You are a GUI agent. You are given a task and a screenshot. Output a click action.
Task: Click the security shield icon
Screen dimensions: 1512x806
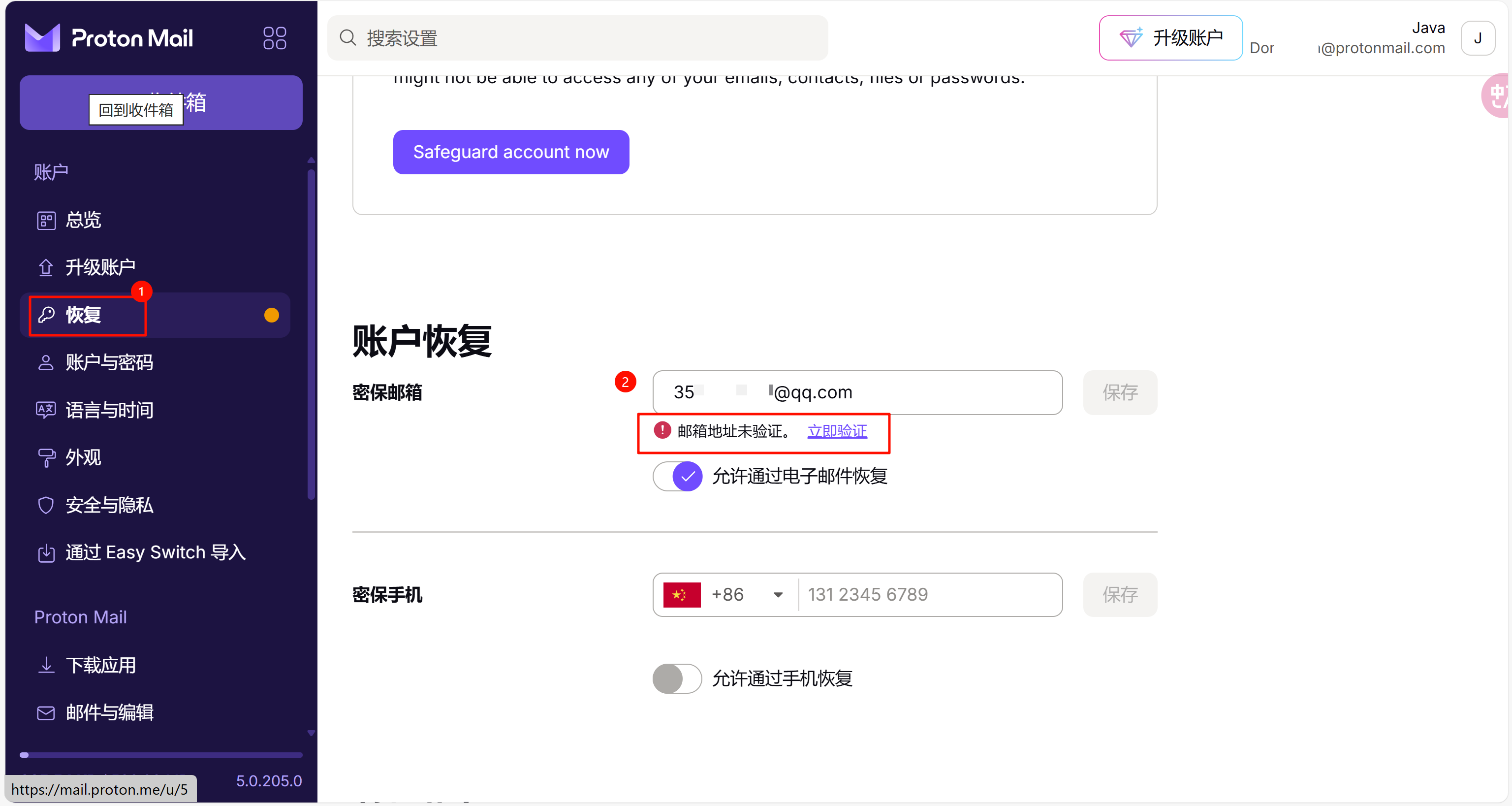point(46,505)
